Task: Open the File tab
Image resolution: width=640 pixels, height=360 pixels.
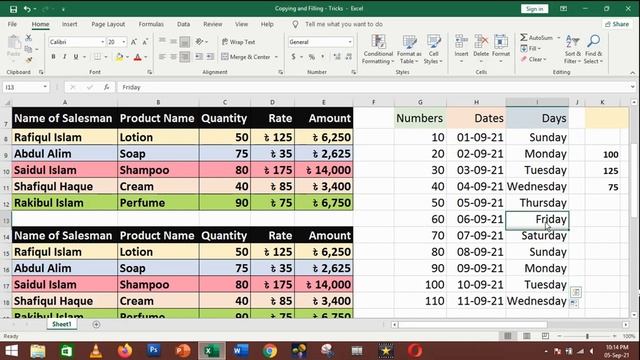Action: point(12,24)
